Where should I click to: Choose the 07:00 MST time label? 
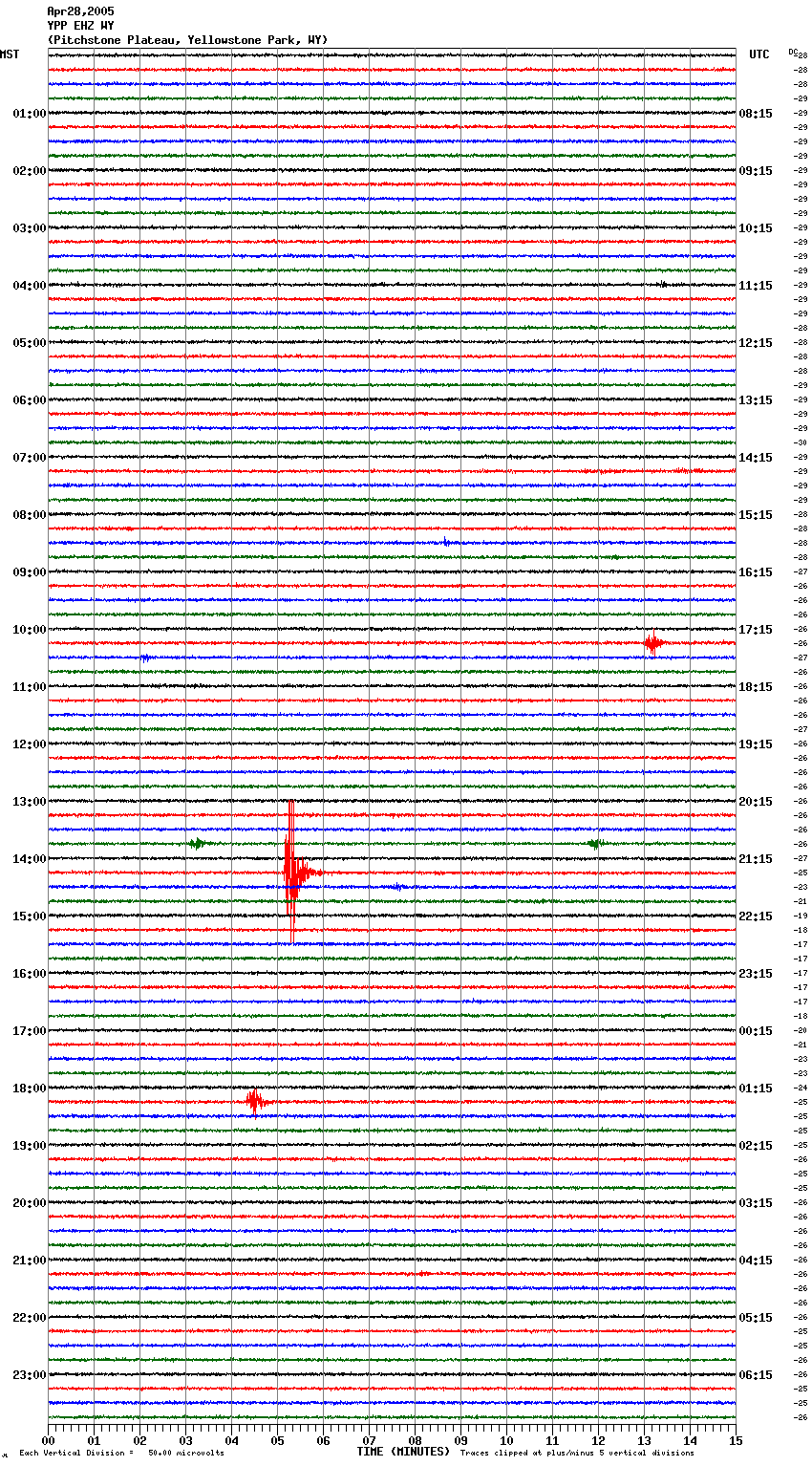tap(30, 458)
